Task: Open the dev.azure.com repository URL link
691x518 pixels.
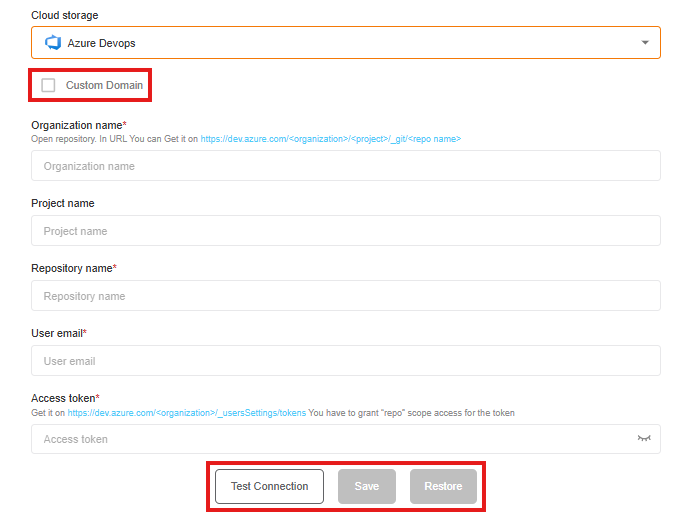Action: tap(331, 139)
